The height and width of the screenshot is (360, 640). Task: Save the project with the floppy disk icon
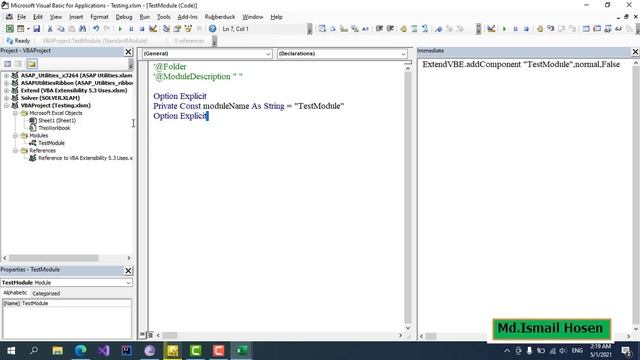tap(36, 29)
